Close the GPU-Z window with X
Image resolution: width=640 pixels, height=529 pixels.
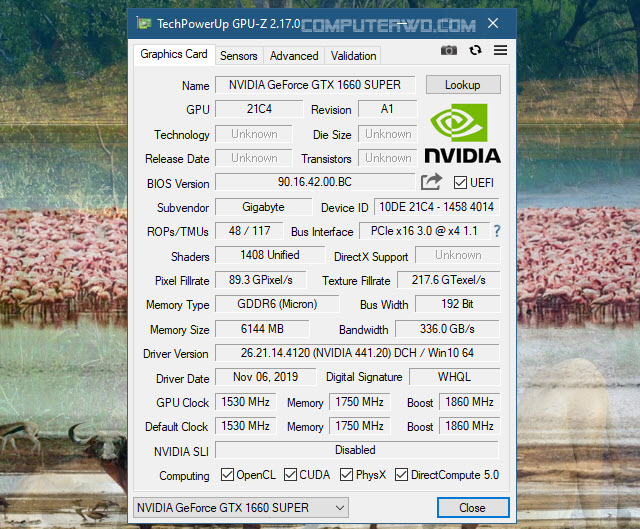[x=493, y=23]
